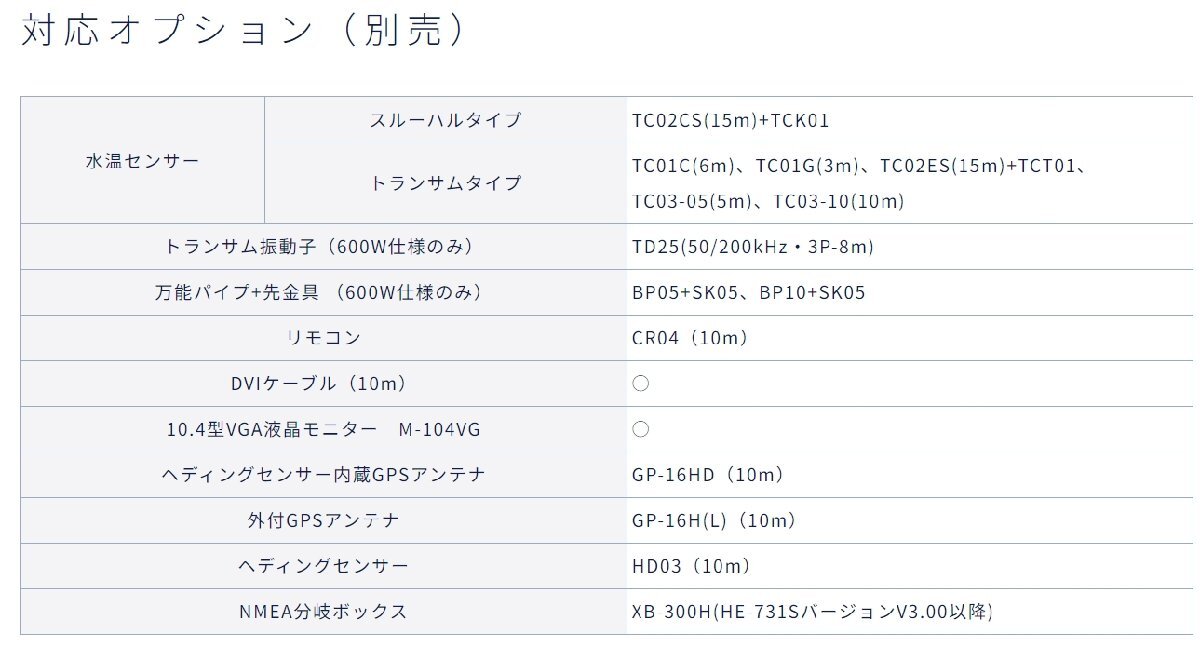1200x647 pixels.
Task: Click the circle mark in the DVIケーブル row
Action: coord(641,384)
